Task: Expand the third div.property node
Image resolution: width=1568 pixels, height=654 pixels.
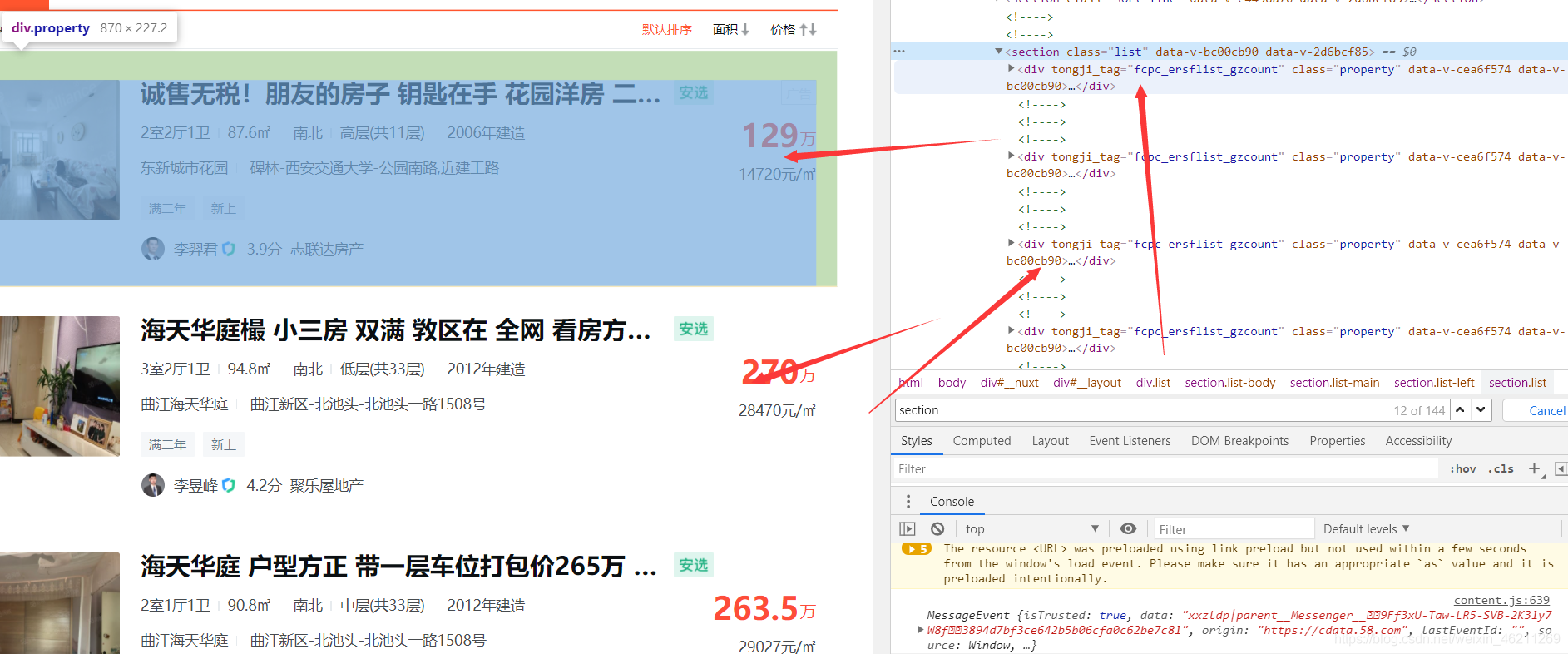Action: click(1011, 244)
